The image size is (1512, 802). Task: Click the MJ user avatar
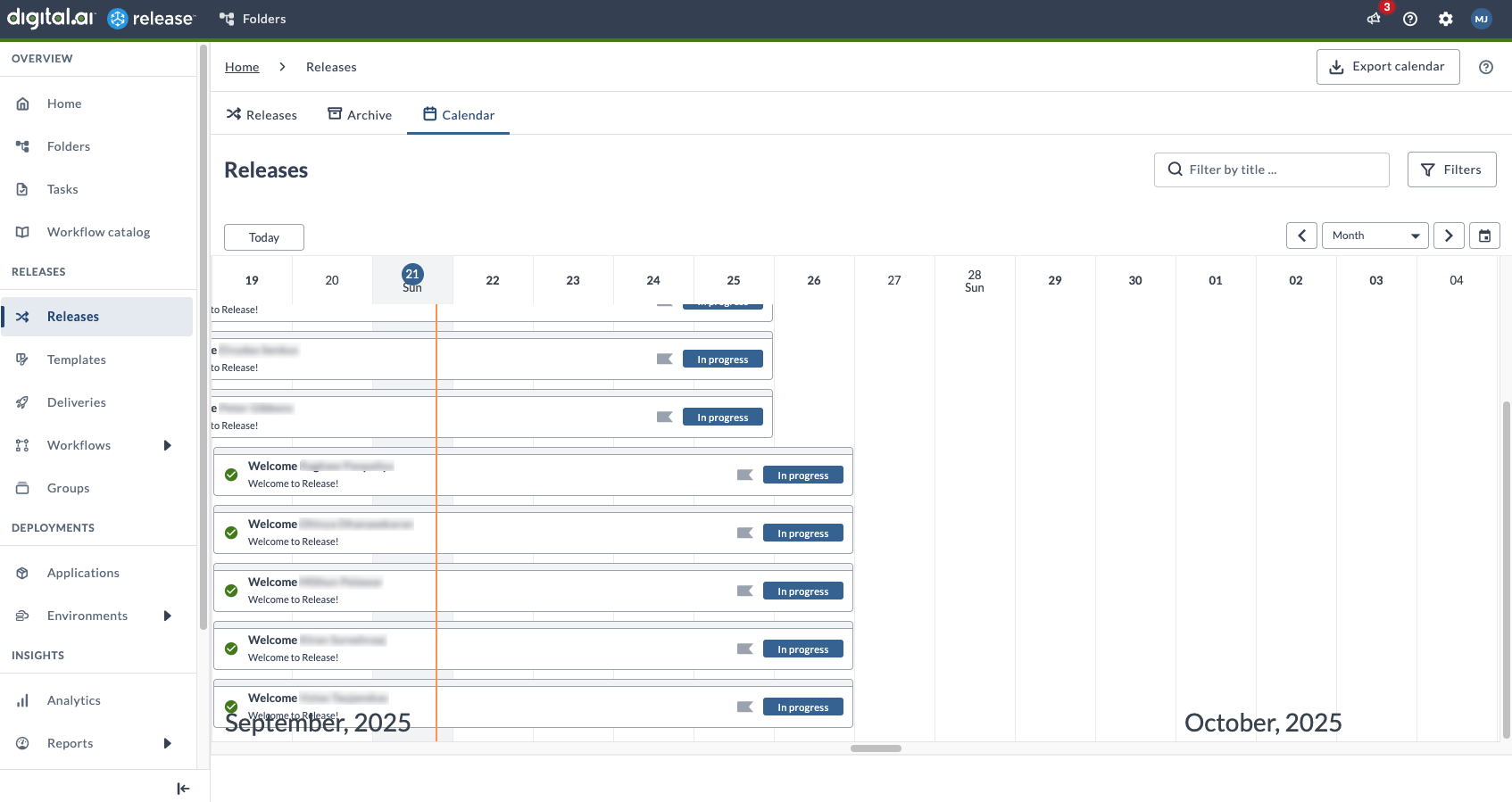point(1482,19)
